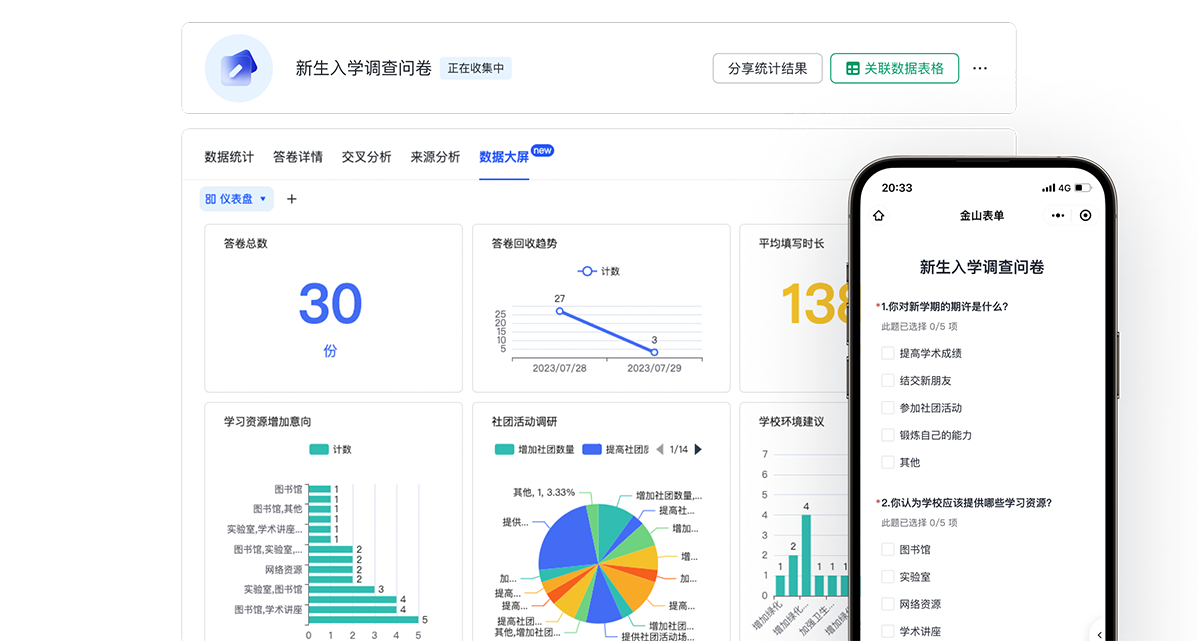Tap the mini-program three-dot menu icon

point(1058,215)
